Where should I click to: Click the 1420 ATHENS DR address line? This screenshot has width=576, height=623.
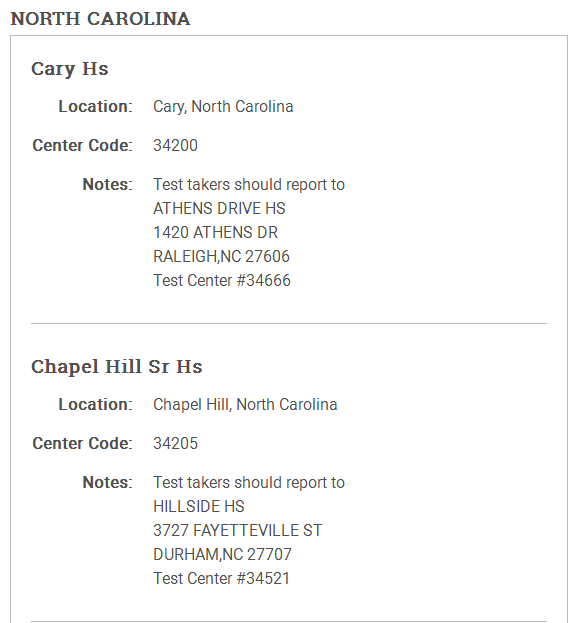pos(215,232)
